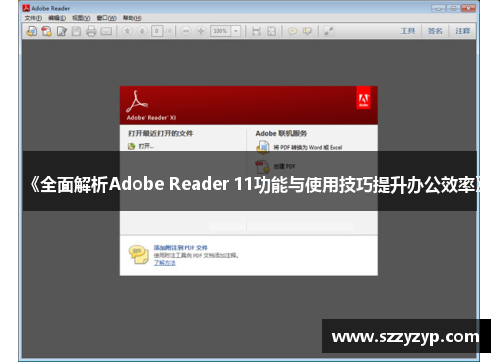Click the 打开... link in recent files
The image size is (500, 362).
[146, 146]
